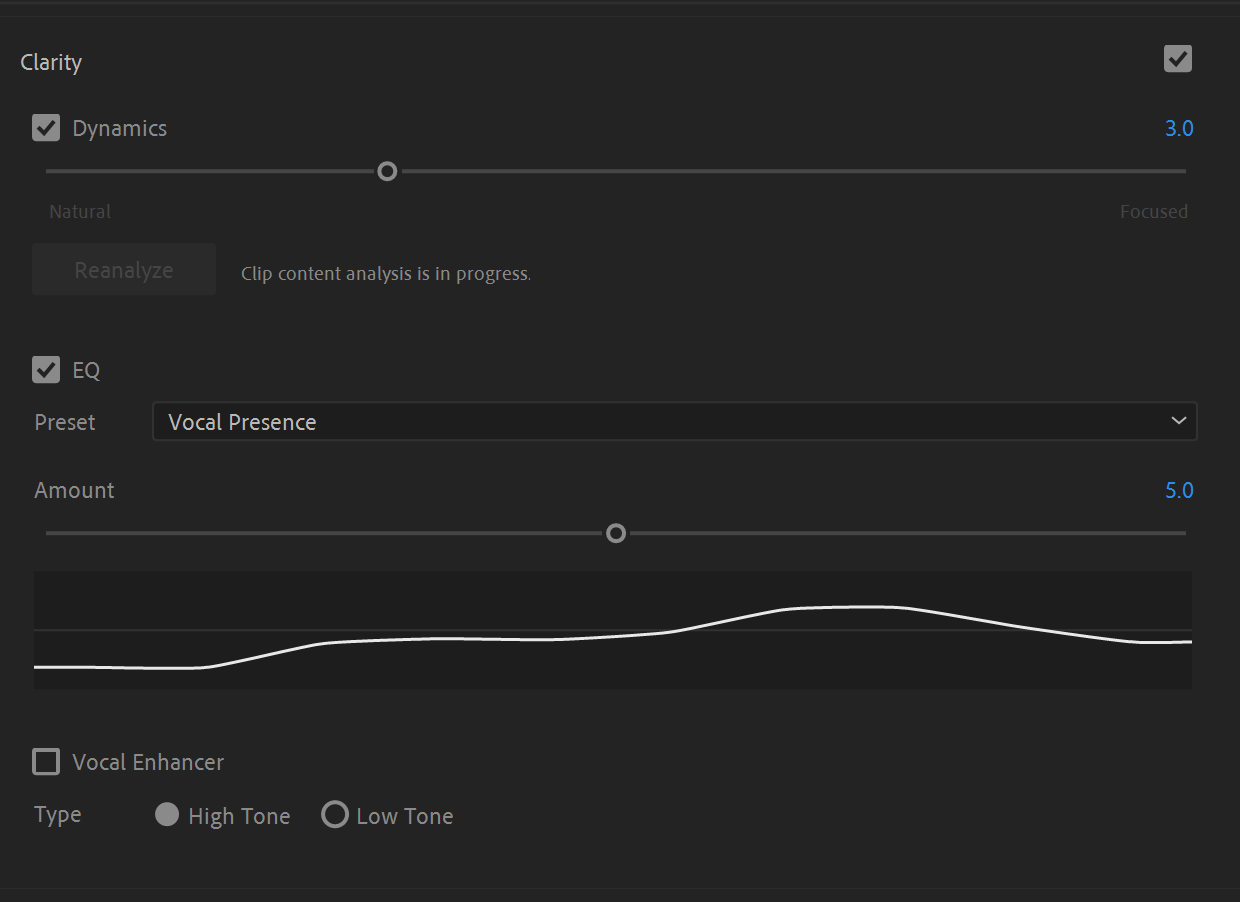Turn off the EQ checkbox

[x=46, y=370]
